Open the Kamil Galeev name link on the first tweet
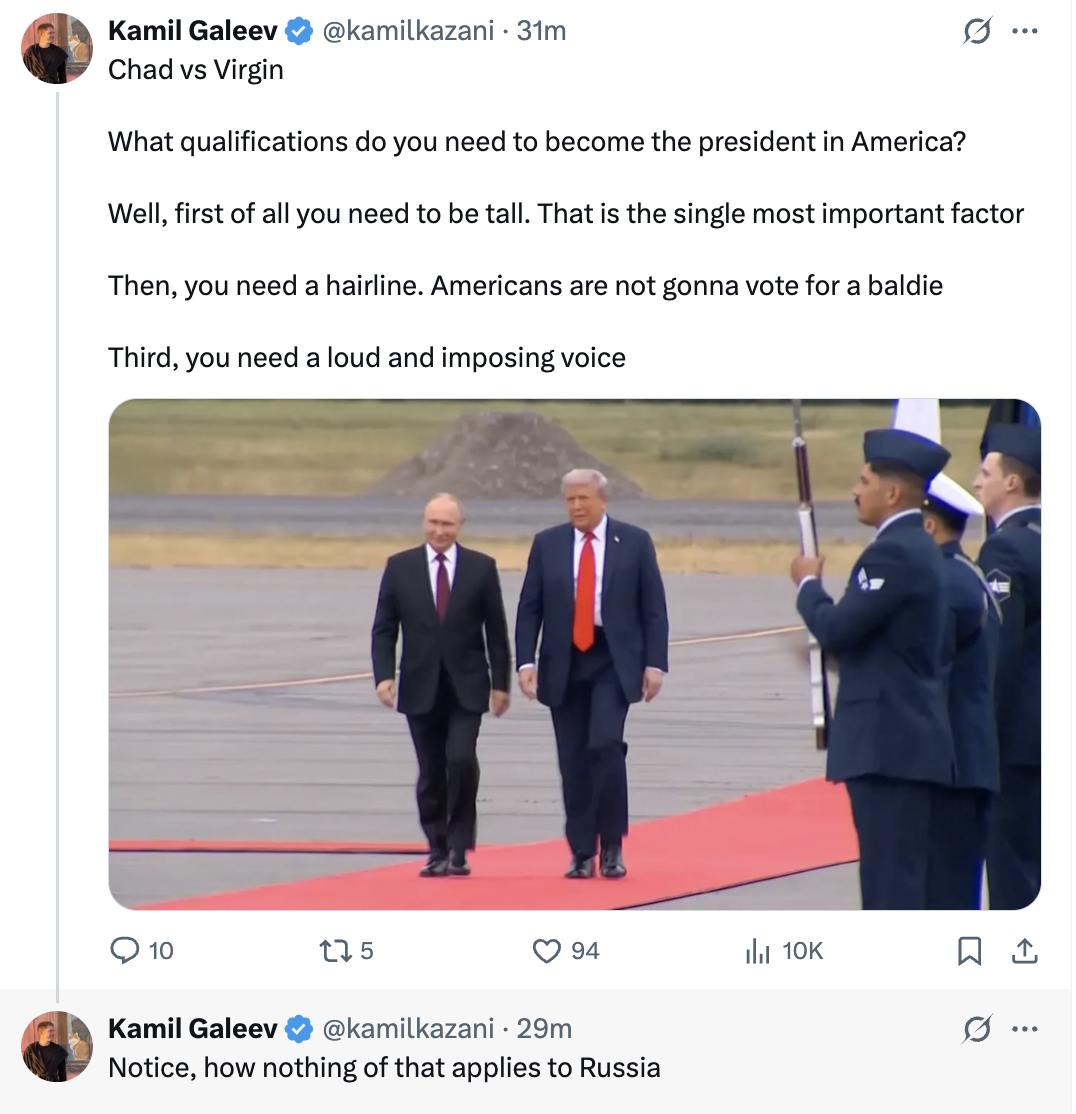 pos(194,31)
